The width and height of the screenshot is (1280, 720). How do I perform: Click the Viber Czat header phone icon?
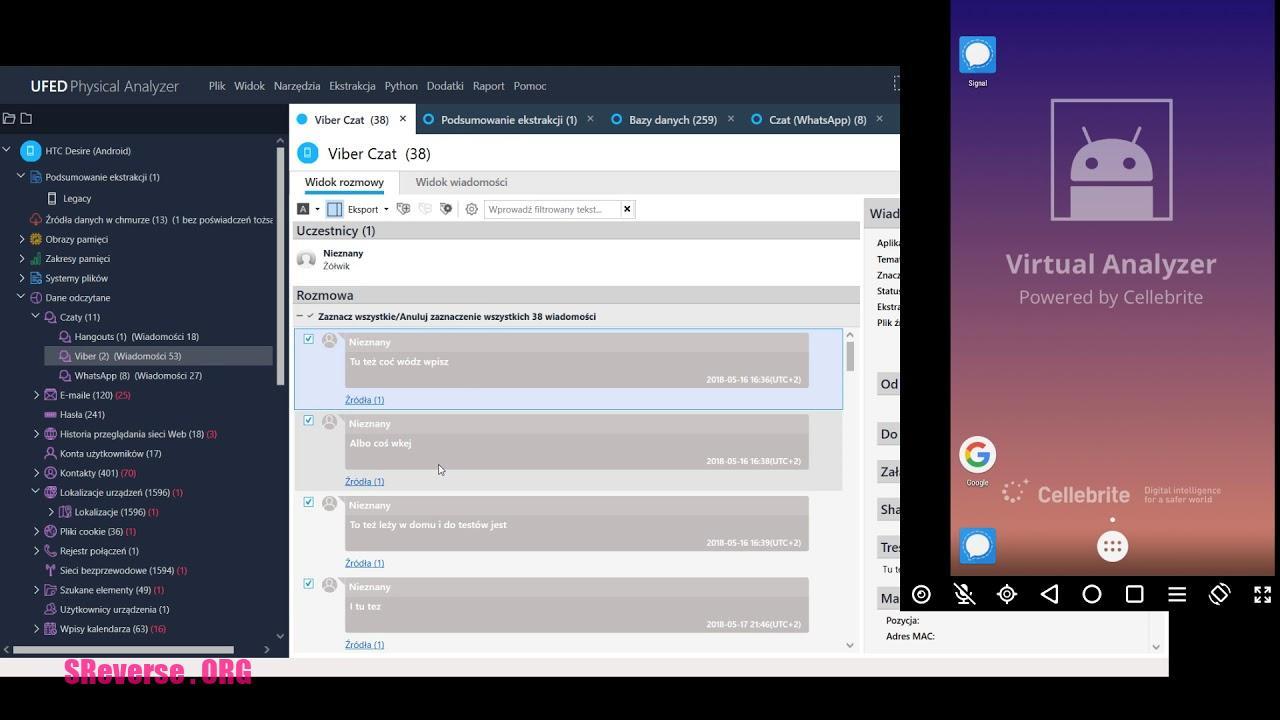coord(307,153)
